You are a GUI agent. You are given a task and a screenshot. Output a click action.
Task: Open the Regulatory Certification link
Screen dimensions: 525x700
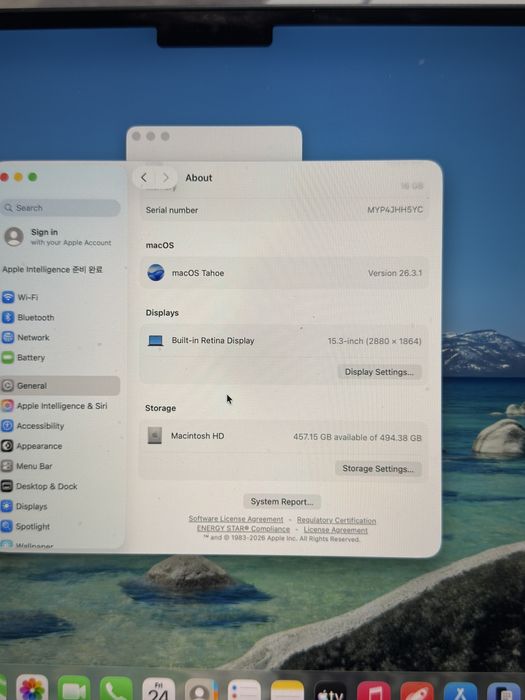pyautogui.click(x=336, y=520)
